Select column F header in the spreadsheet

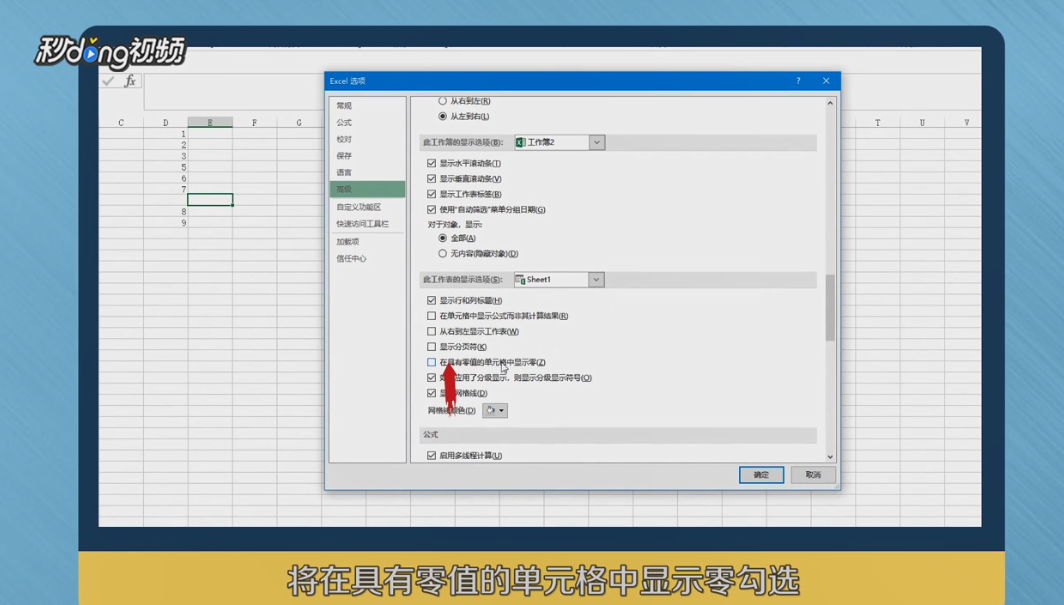[x=254, y=123]
